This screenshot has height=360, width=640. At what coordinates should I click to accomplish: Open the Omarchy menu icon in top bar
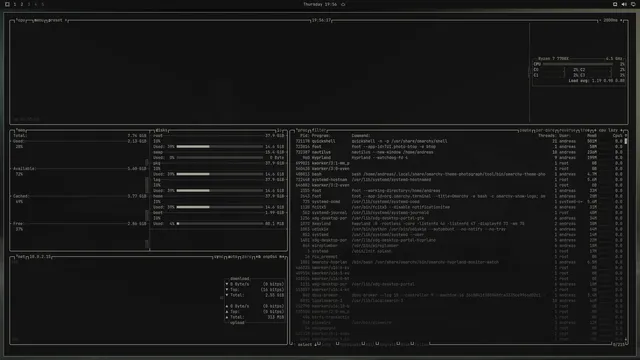(7, 4)
